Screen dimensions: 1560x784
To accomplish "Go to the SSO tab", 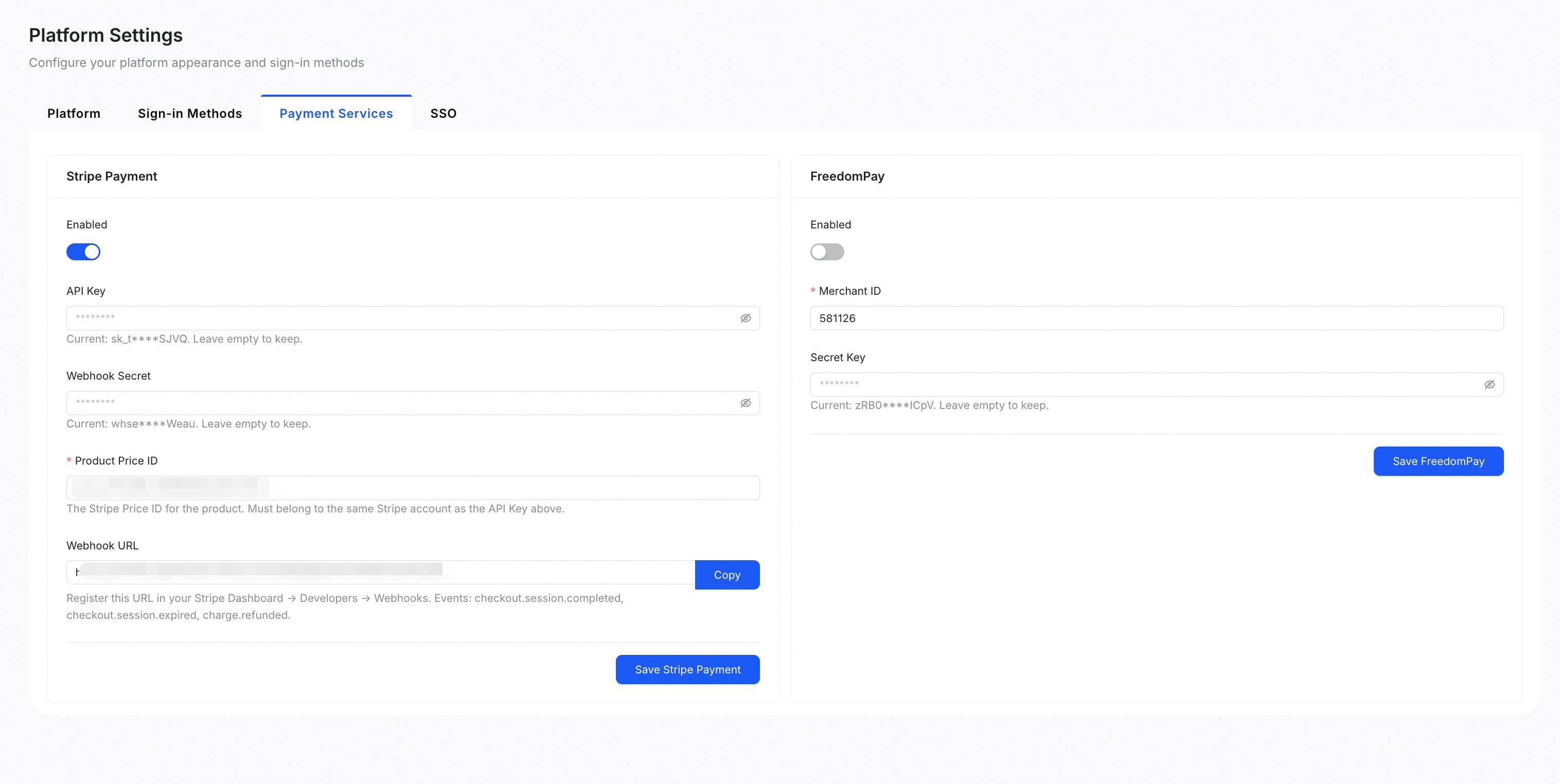I will [444, 114].
